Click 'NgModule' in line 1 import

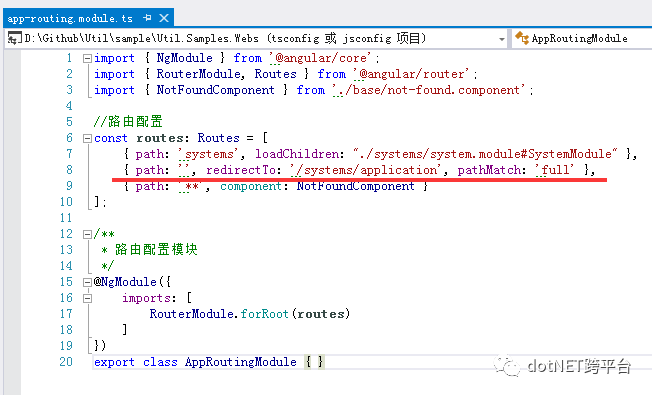(x=184, y=58)
